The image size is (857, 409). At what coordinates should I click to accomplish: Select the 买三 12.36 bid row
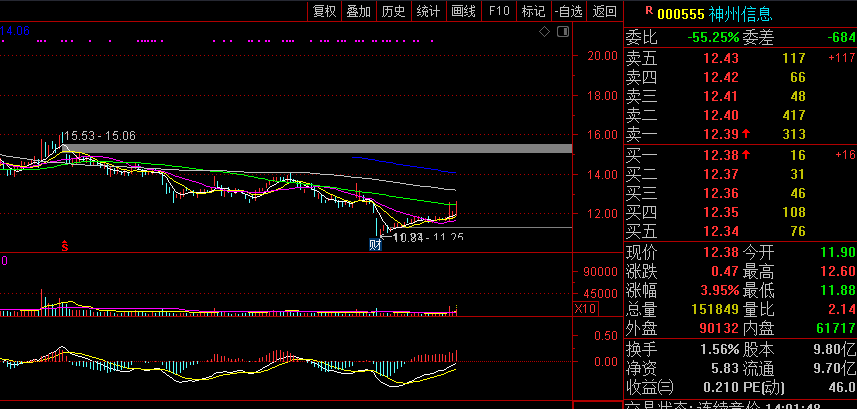pos(740,193)
